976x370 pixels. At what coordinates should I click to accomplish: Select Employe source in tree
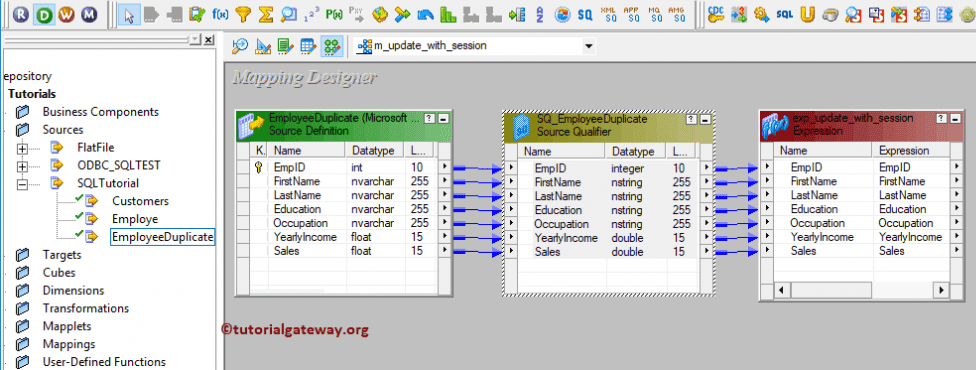(135, 219)
